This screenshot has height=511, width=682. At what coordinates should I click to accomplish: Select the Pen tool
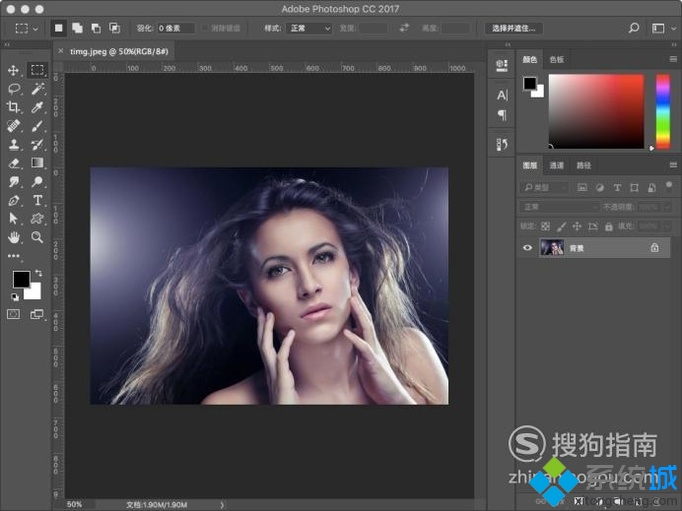click(13, 200)
